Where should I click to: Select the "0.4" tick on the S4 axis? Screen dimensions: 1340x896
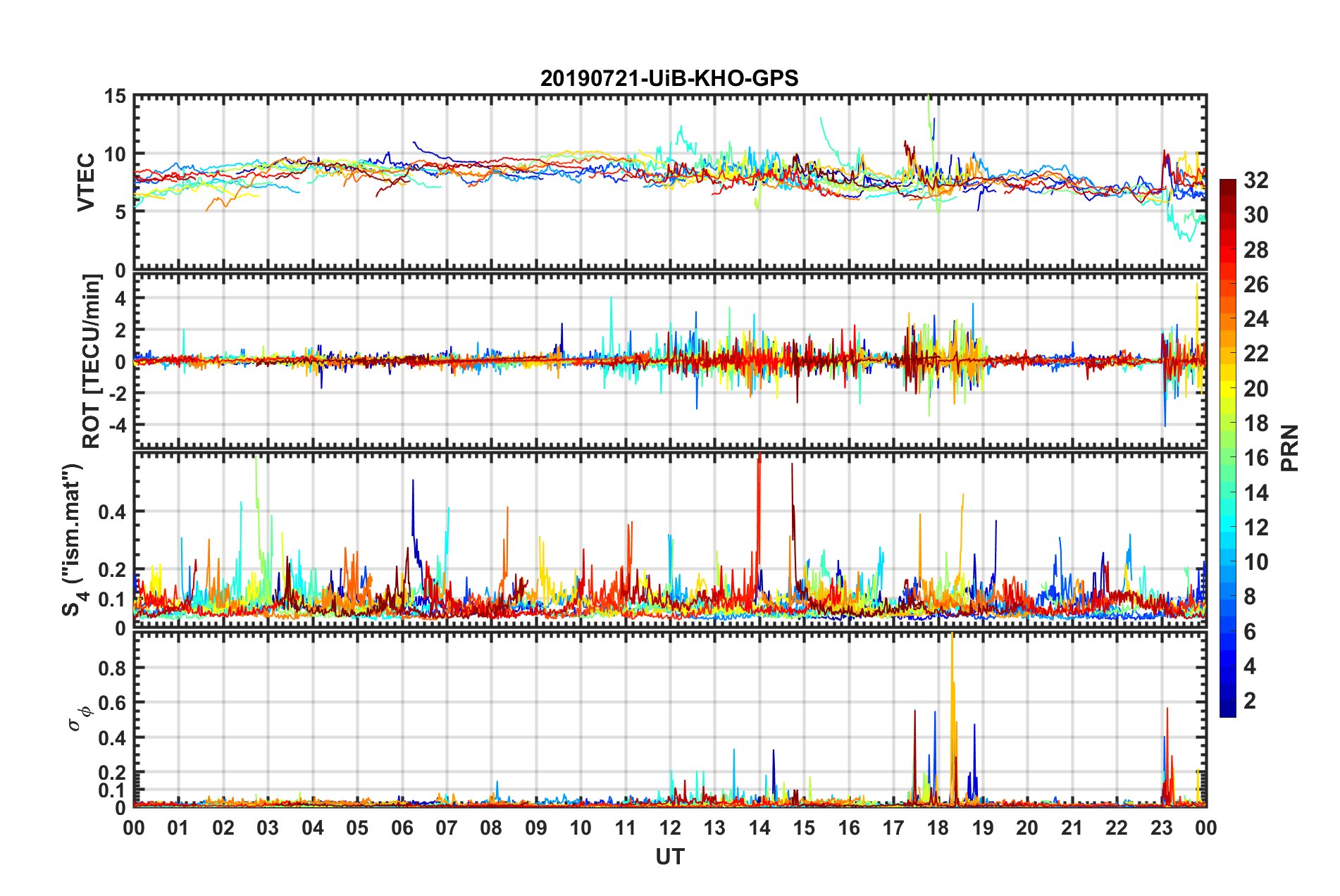coord(112,512)
